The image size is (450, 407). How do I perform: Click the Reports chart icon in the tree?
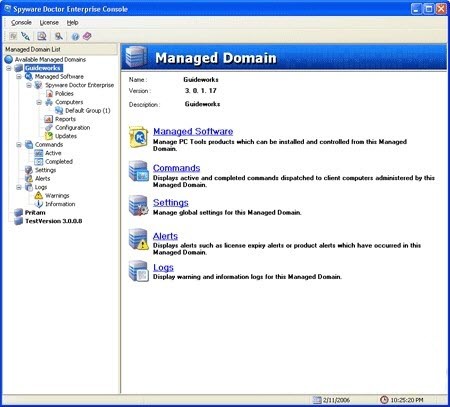(49, 119)
